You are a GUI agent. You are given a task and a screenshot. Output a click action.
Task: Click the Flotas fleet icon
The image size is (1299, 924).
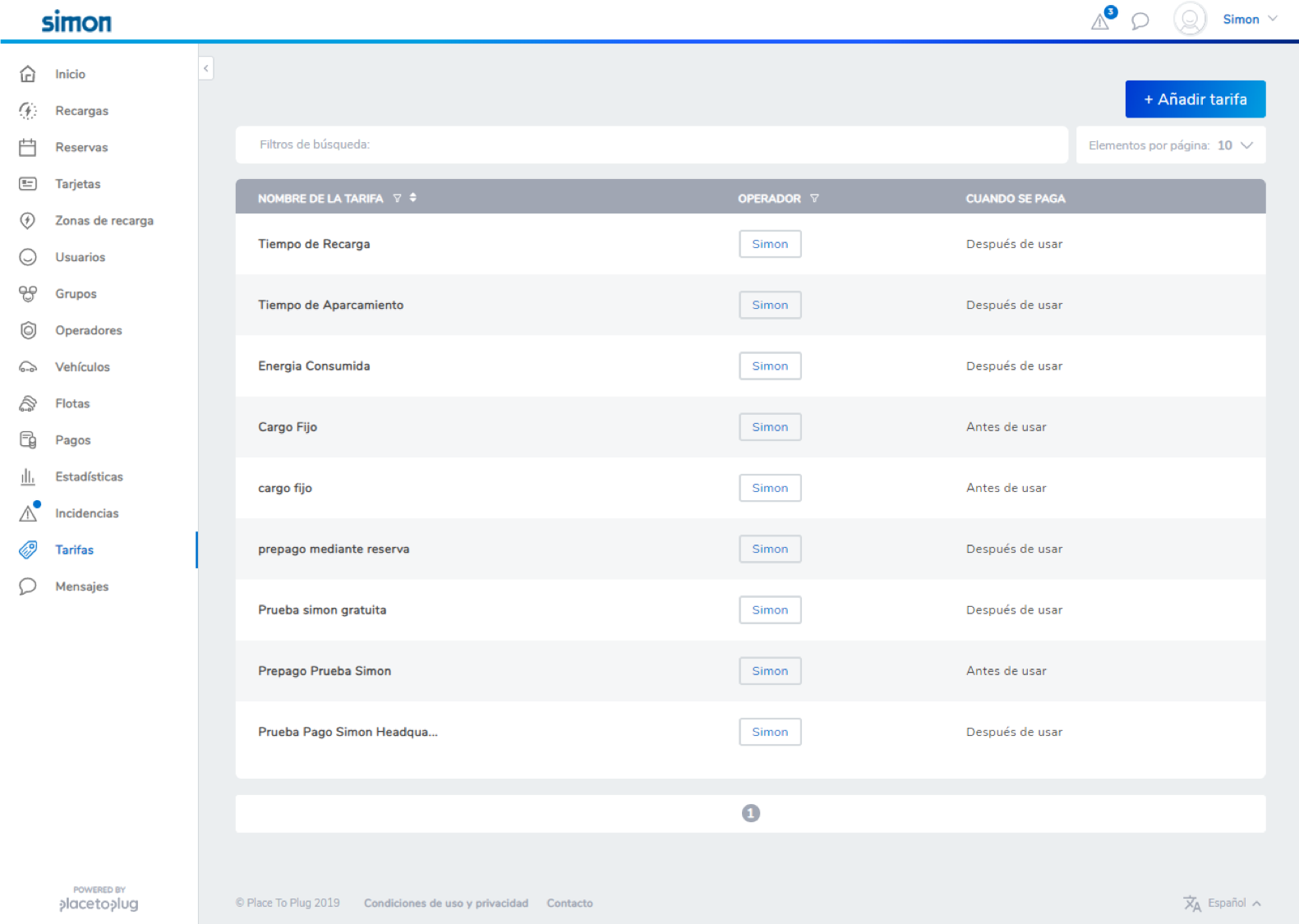point(28,403)
